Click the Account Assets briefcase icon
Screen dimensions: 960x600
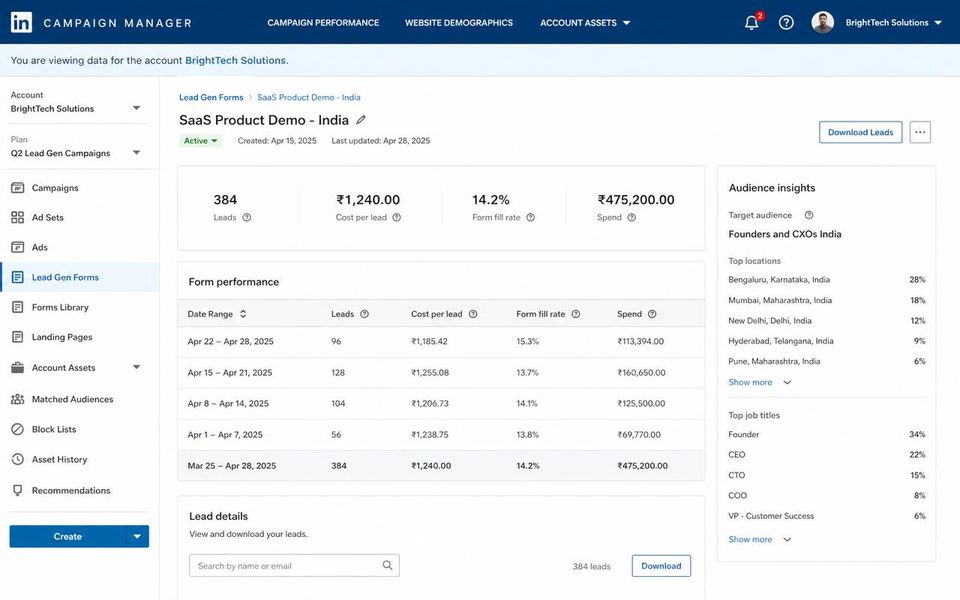pyautogui.click(x=18, y=367)
